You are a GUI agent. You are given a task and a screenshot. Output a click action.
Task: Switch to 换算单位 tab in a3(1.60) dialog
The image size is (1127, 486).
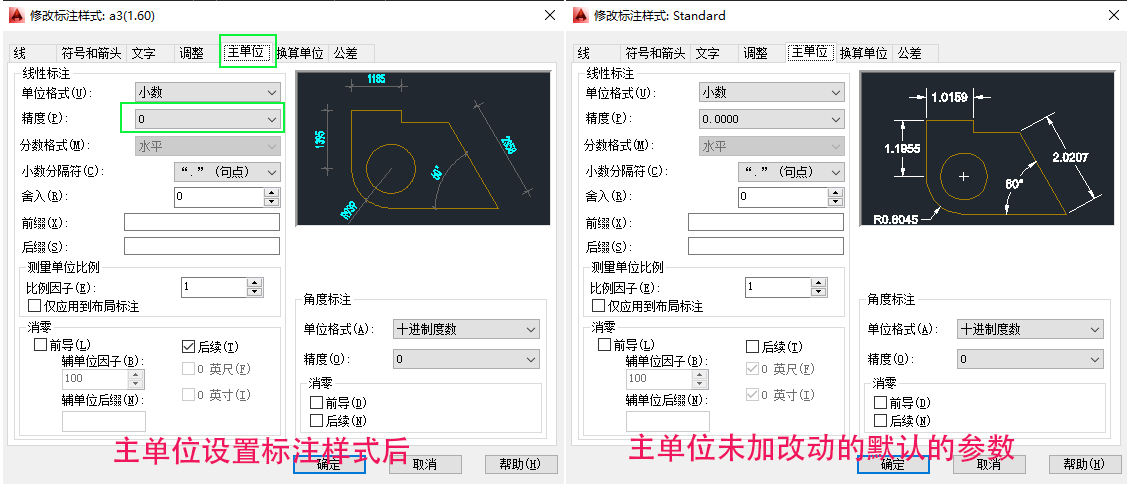pyautogui.click(x=300, y=53)
